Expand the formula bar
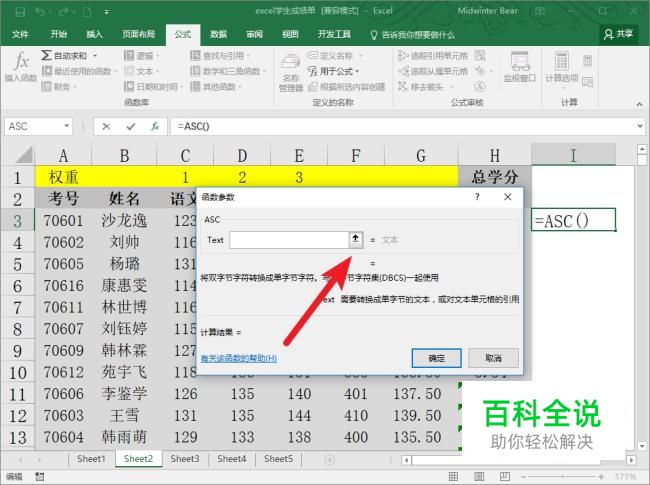 point(640,126)
